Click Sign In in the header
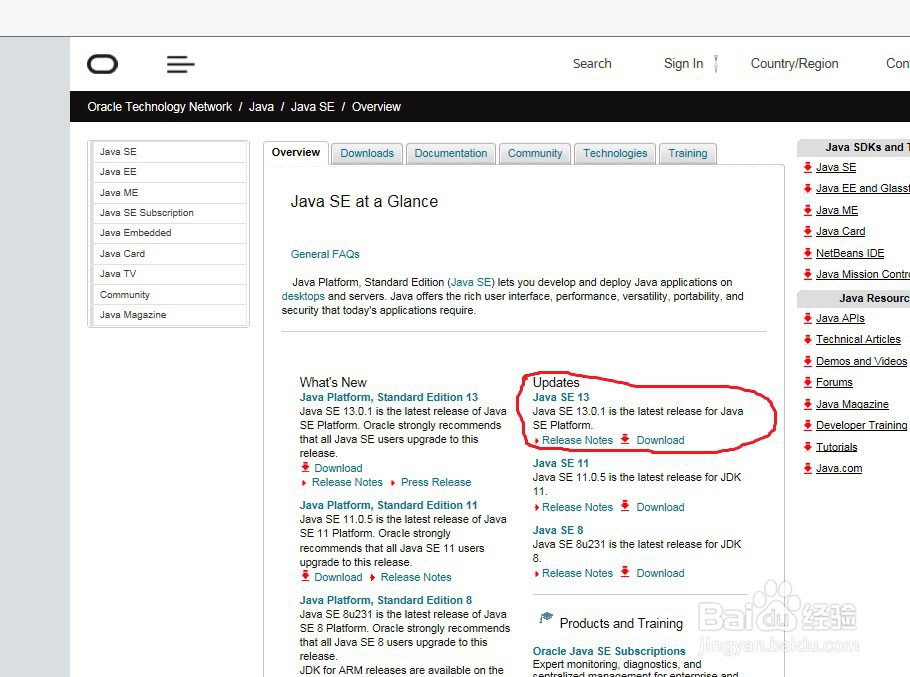 pos(683,63)
